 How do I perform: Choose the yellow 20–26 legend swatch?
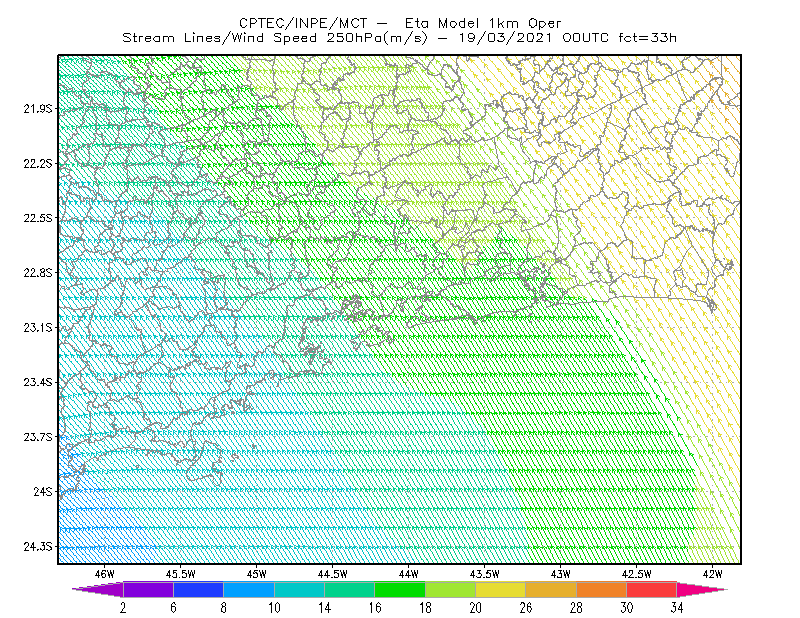point(501,589)
